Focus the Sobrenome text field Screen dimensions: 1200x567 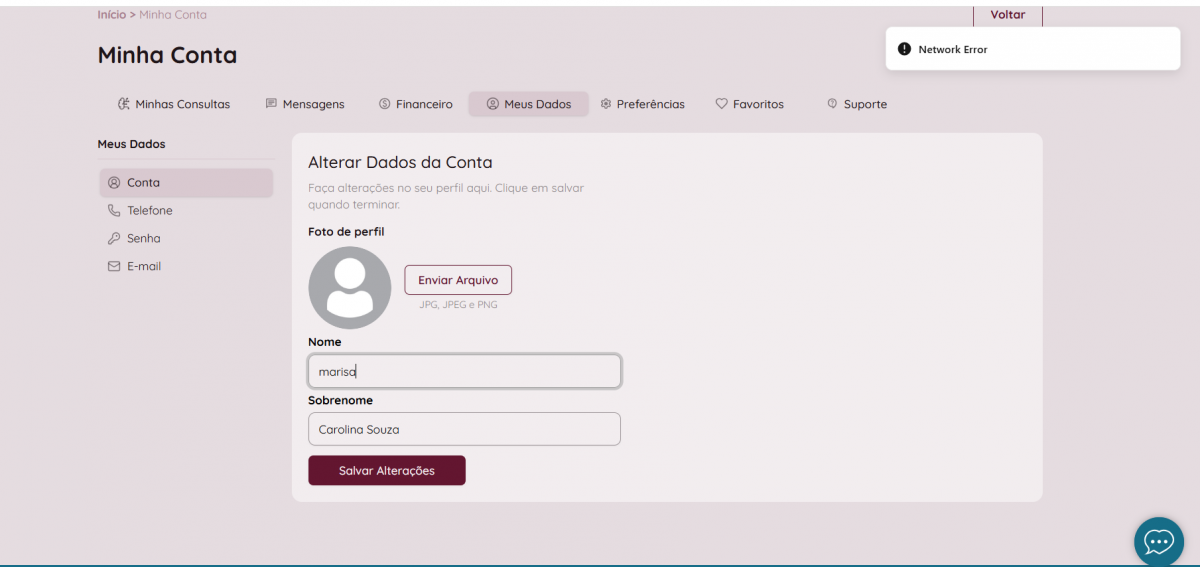464,430
